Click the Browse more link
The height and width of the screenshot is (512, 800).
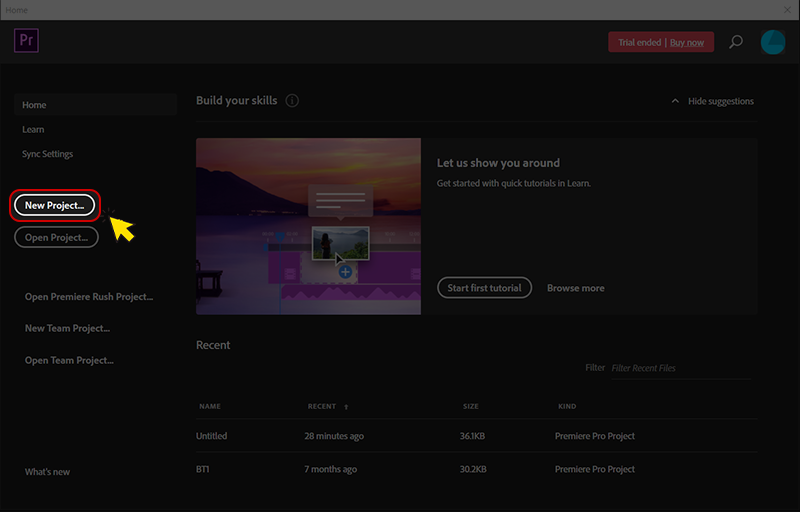[575, 288]
